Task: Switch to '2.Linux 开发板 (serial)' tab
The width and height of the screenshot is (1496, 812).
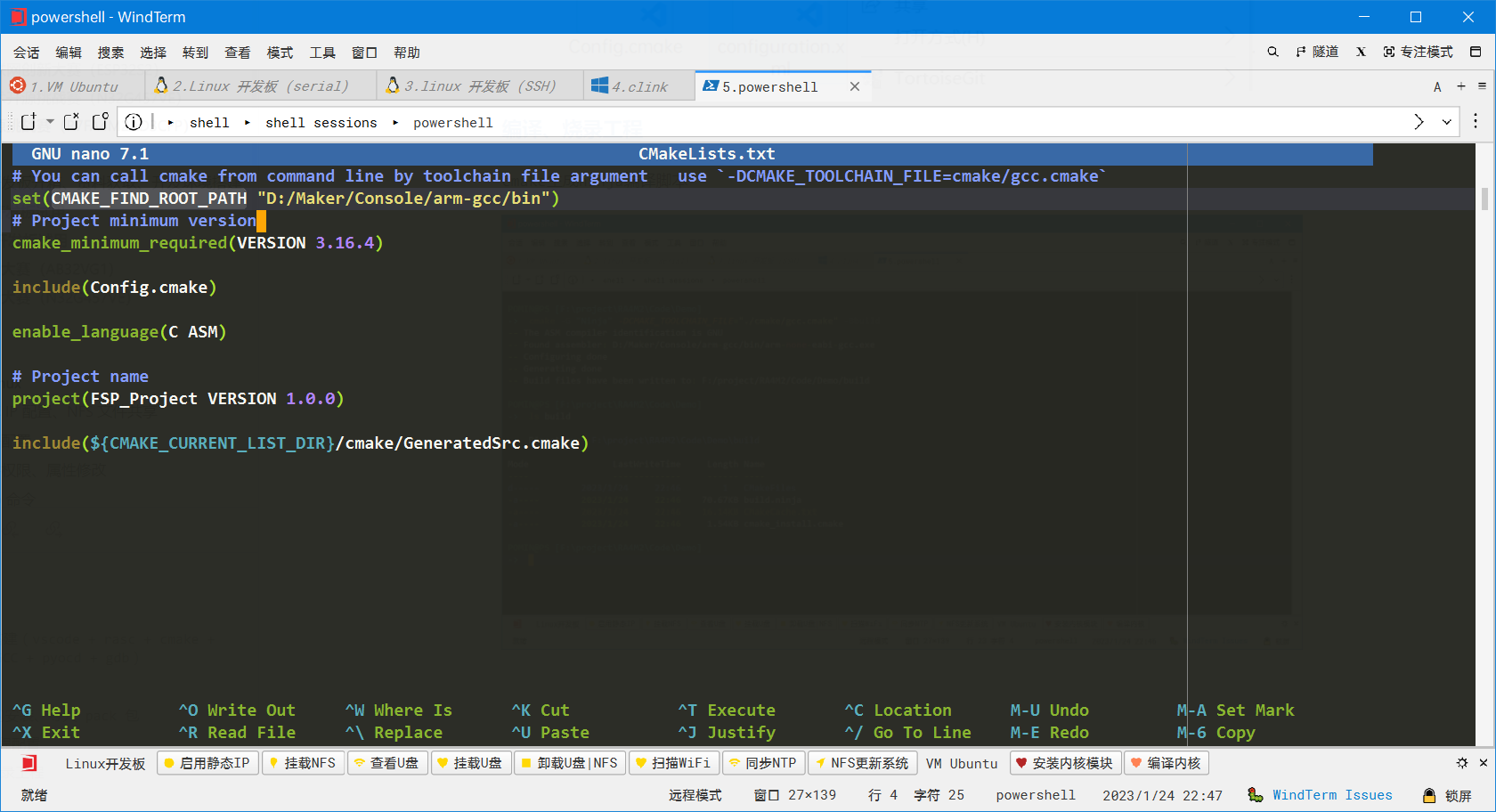Action: [x=261, y=86]
